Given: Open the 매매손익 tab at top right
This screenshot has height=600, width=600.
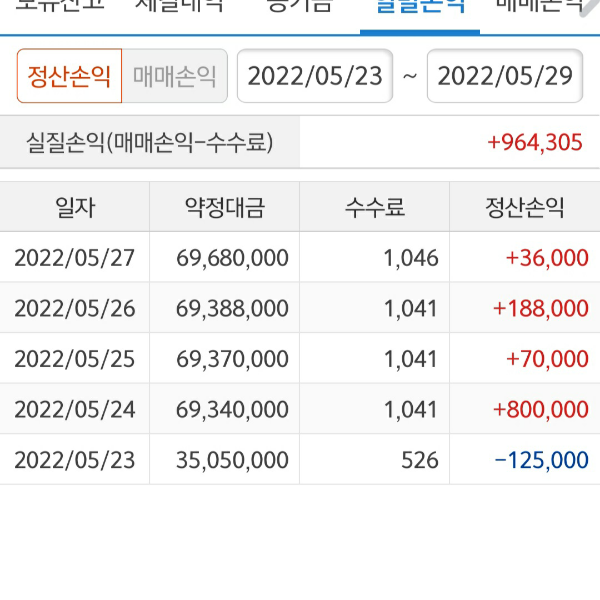Looking at the screenshot, I should pyautogui.click(x=540, y=6).
